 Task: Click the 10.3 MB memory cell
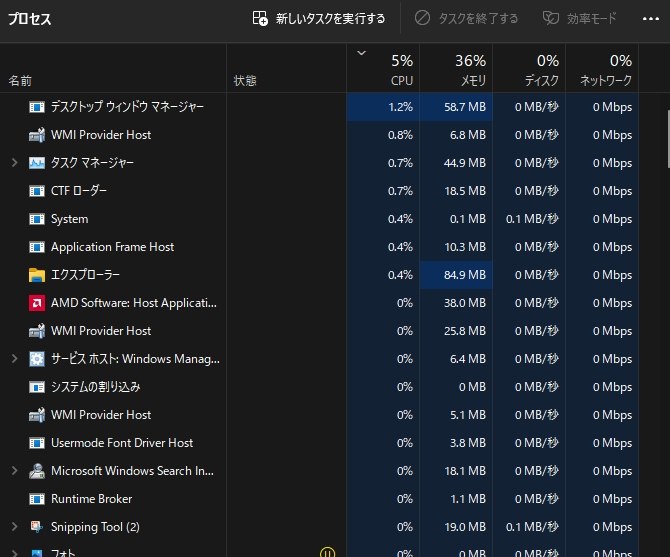click(456, 247)
